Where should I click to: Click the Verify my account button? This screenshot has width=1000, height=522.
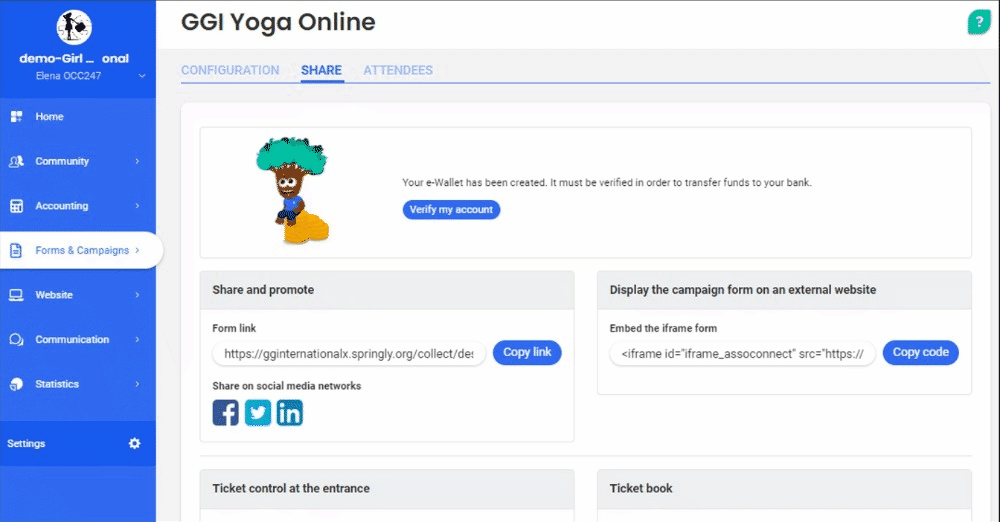pyautogui.click(x=451, y=210)
